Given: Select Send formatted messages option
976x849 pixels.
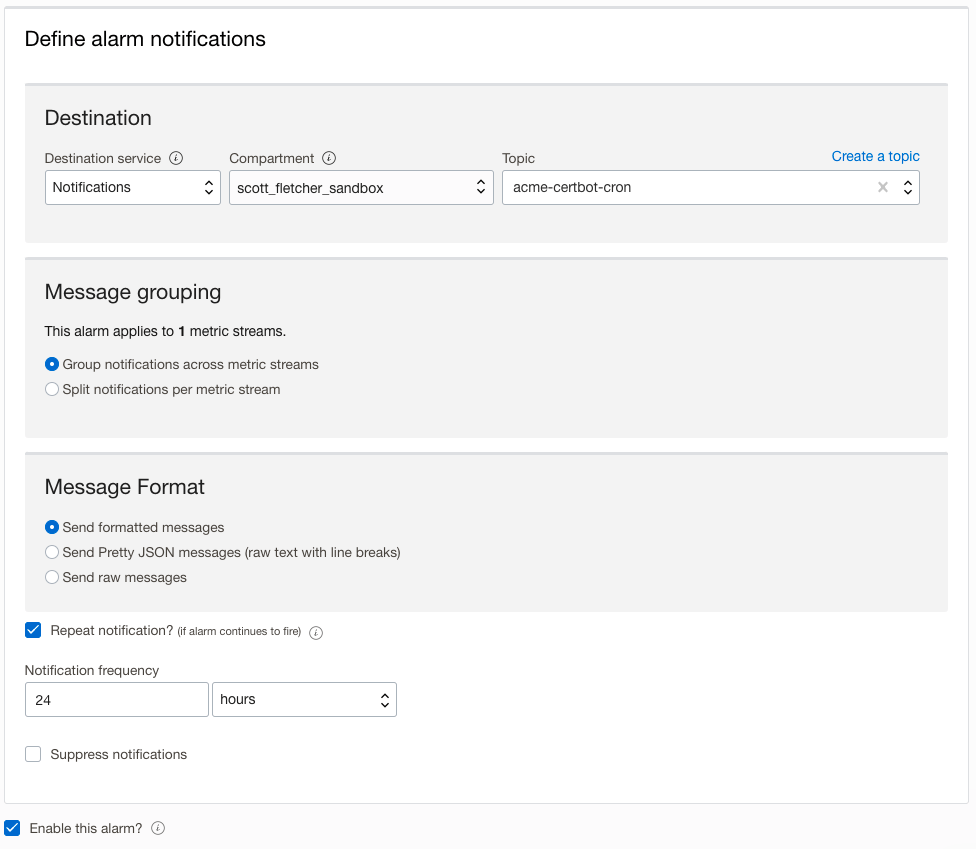Looking at the screenshot, I should tap(52, 527).
